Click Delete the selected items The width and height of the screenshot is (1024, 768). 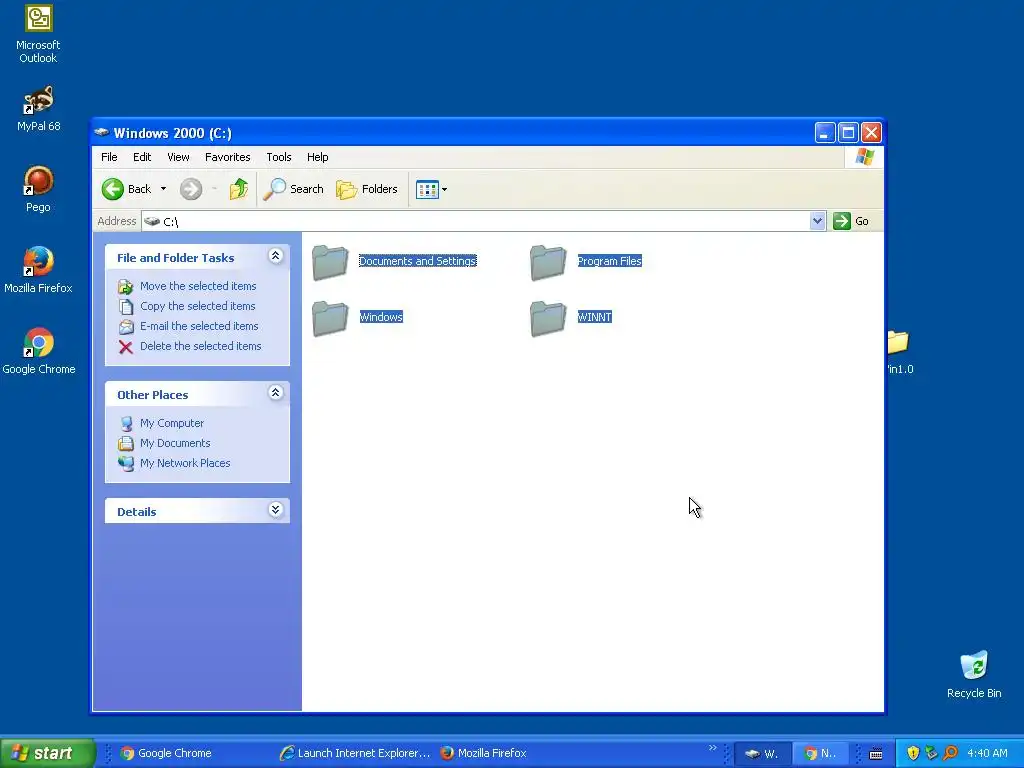click(200, 346)
